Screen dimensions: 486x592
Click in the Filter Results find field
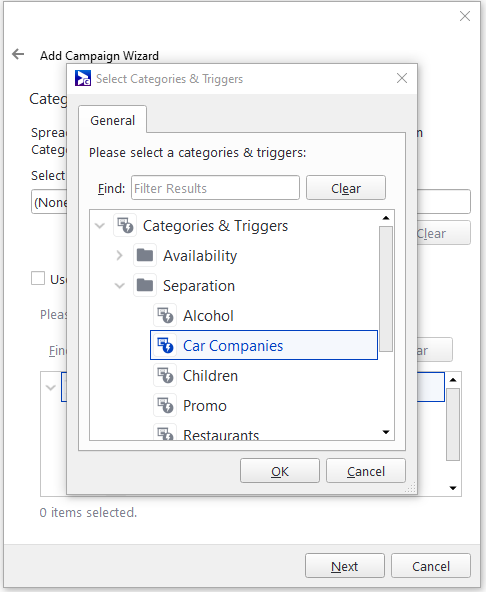[215, 188]
